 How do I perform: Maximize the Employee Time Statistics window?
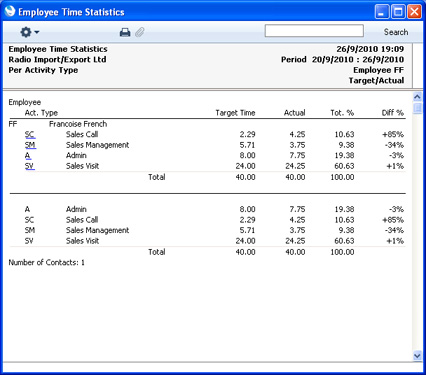click(x=398, y=12)
